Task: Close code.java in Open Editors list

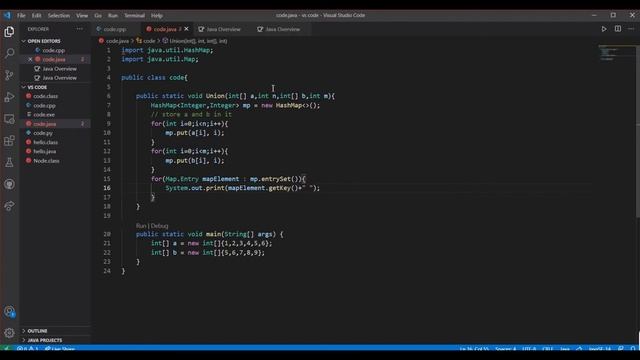Action: coord(30,60)
